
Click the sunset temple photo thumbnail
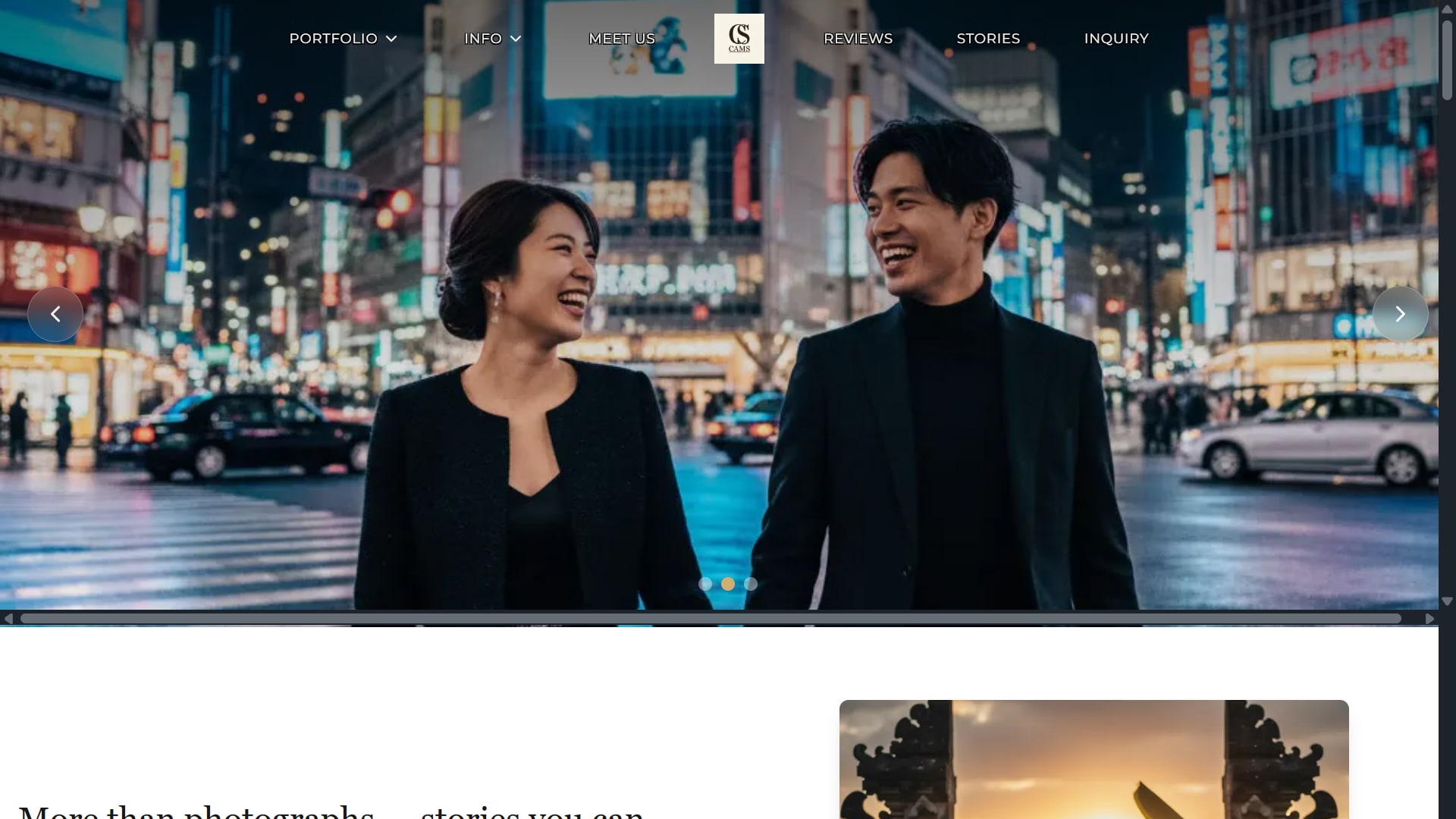click(x=1094, y=758)
